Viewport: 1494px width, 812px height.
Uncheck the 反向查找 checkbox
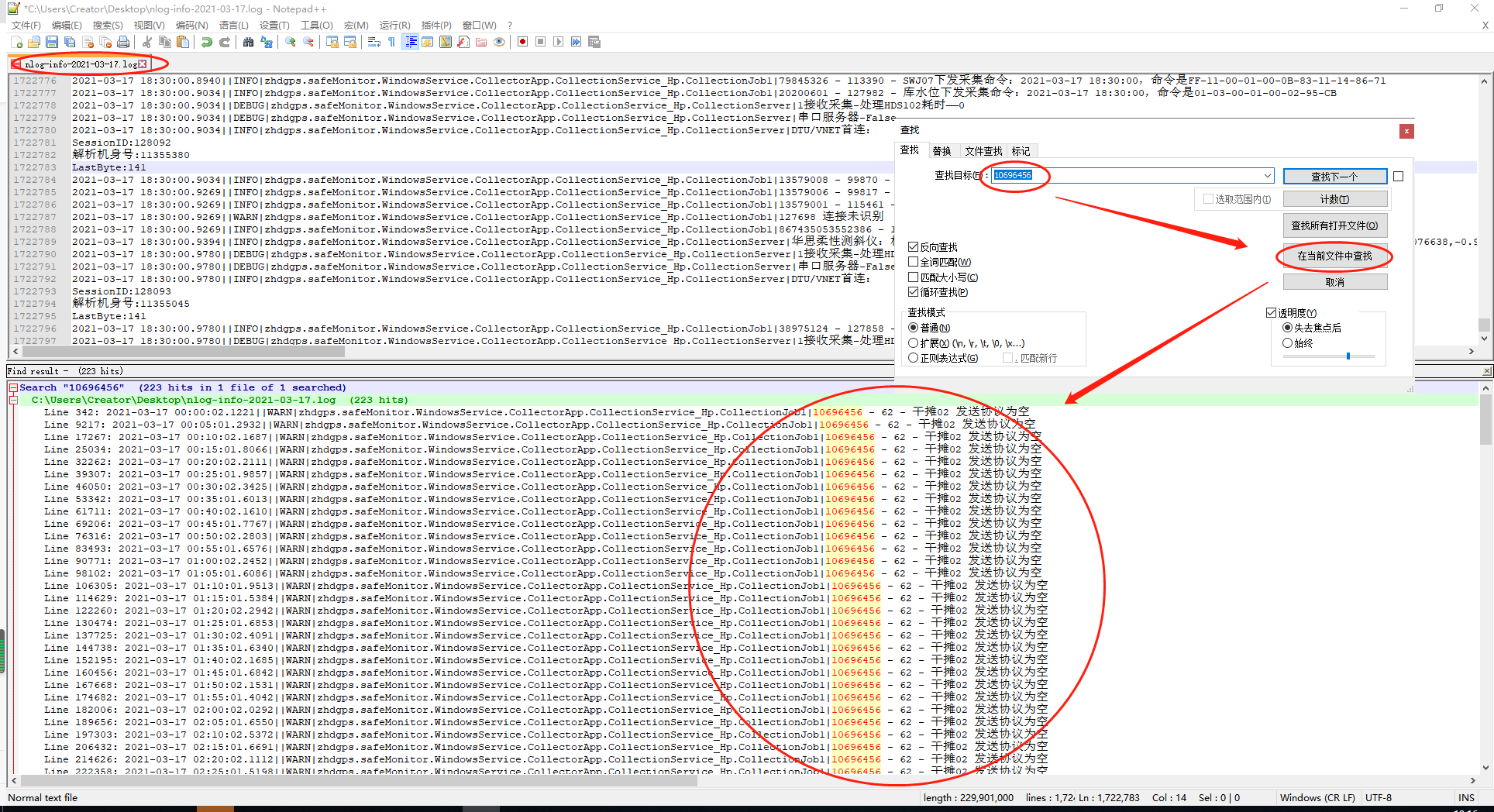[914, 247]
